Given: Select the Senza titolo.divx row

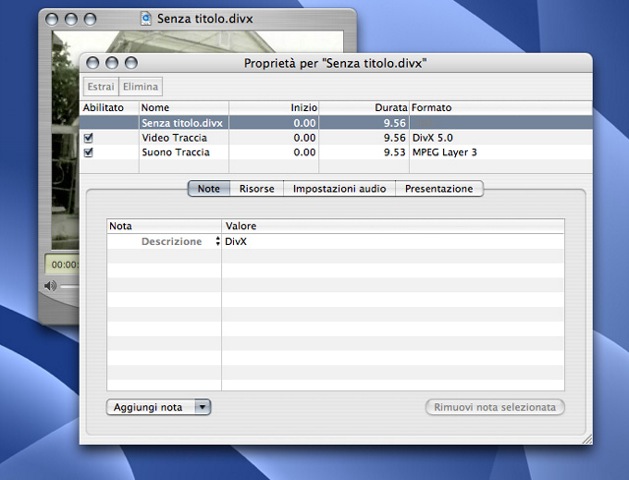Looking at the screenshot, I should tap(336, 123).
